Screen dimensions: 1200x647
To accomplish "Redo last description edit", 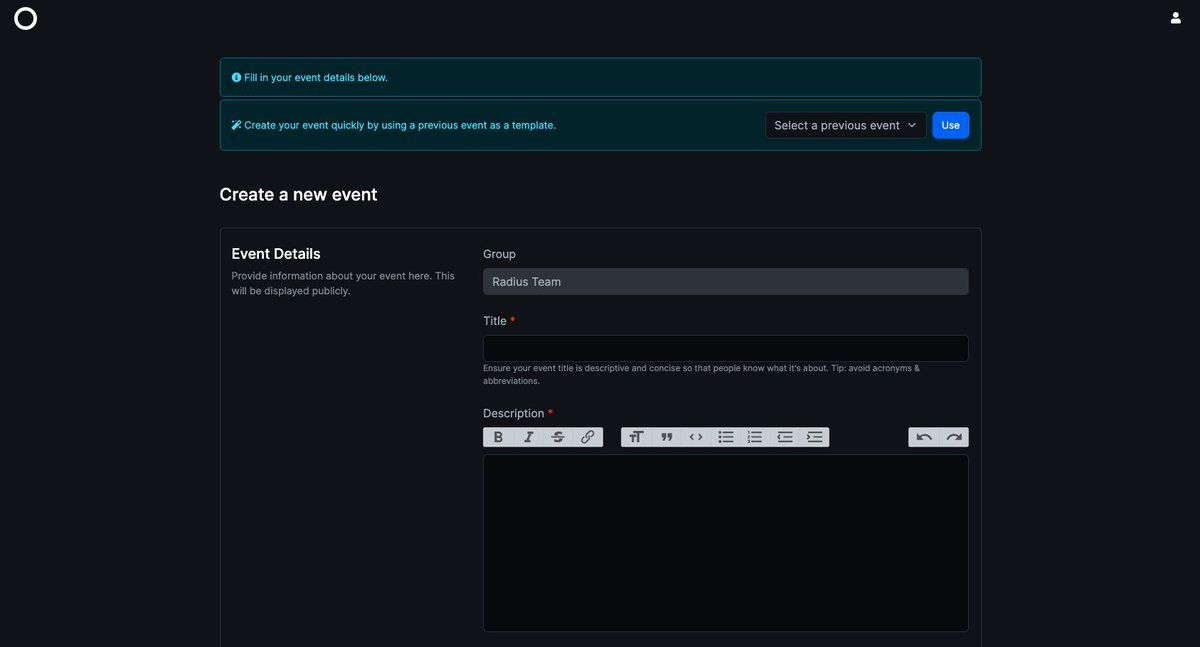I will (954, 437).
